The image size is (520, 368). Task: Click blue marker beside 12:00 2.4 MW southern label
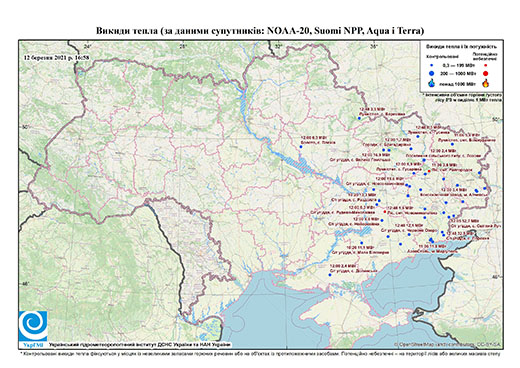click(x=330, y=275)
